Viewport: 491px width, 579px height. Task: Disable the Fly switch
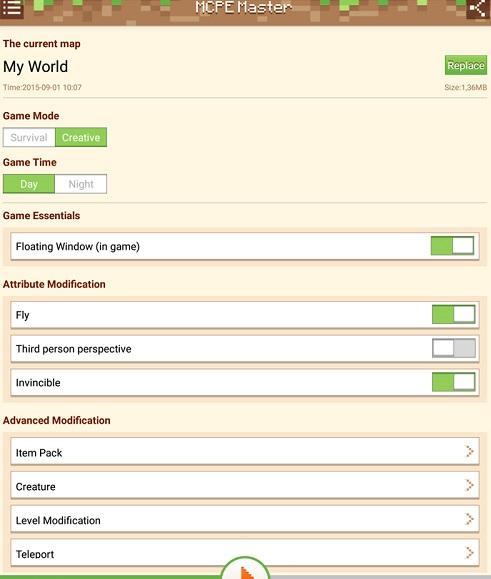pos(454,315)
